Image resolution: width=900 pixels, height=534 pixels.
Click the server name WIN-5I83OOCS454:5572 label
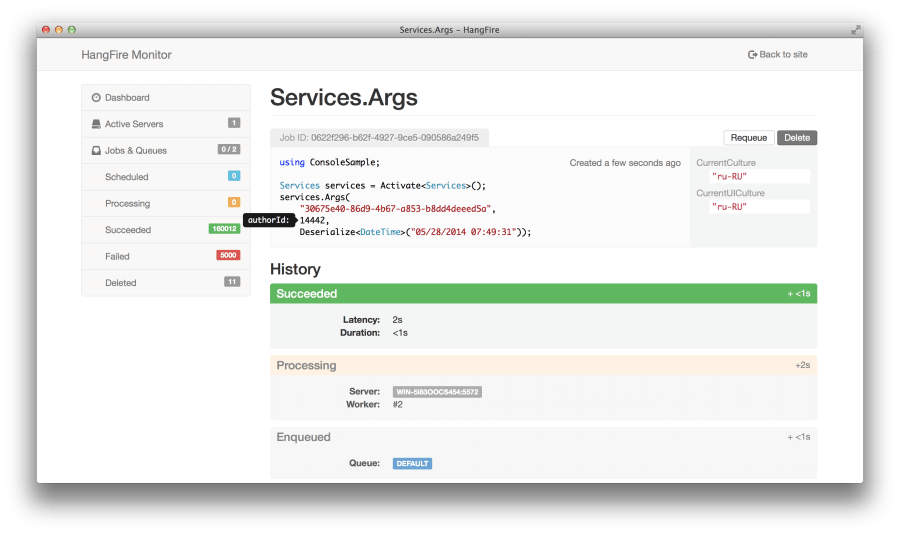tap(437, 392)
